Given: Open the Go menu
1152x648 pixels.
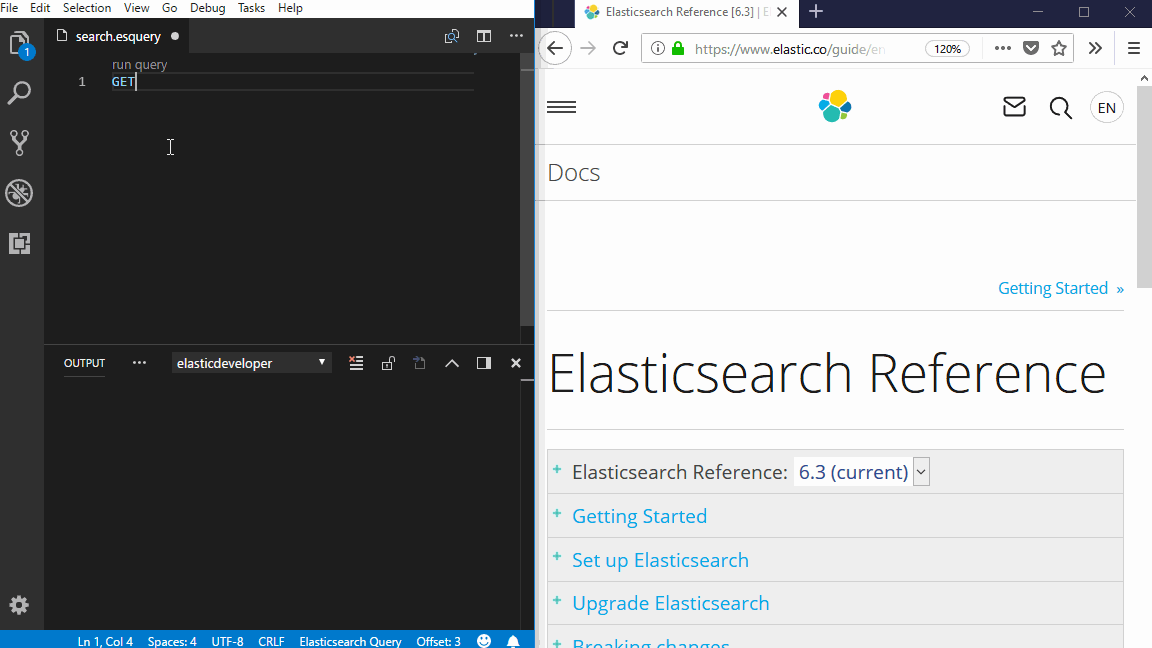Looking at the screenshot, I should (169, 8).
